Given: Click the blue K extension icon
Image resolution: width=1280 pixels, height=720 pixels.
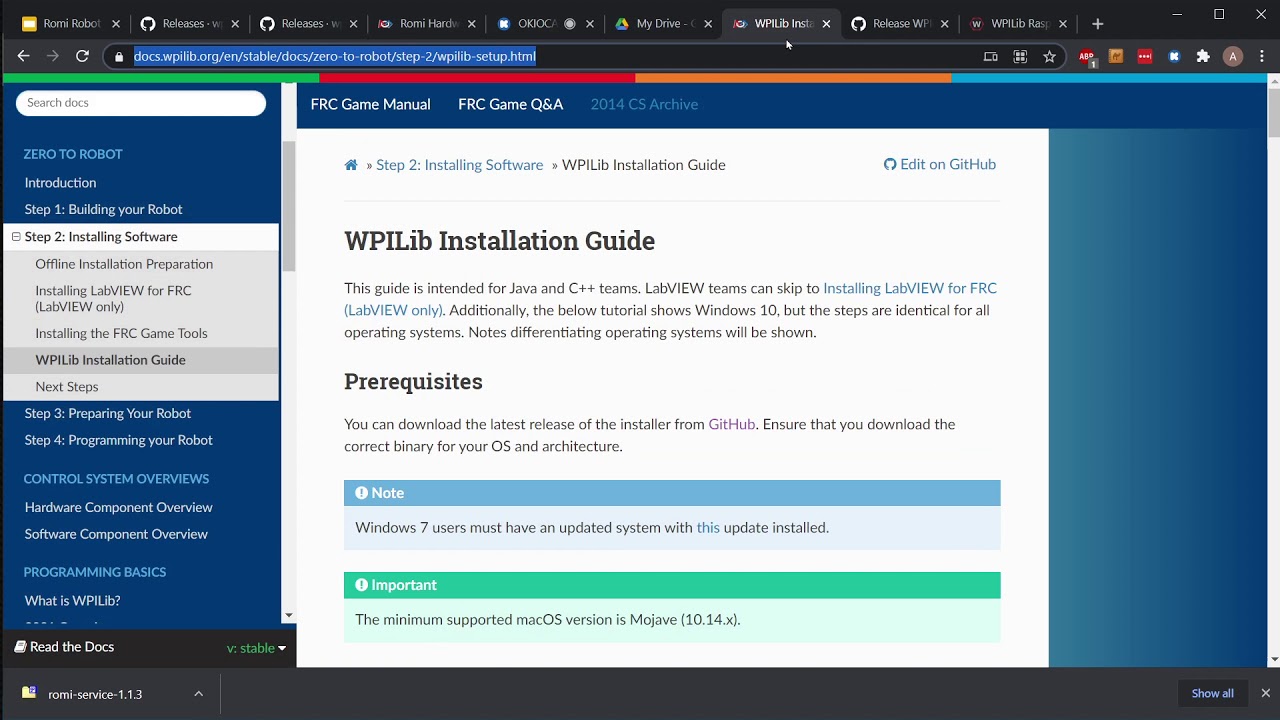Looking at the screenshot, I should tap(1174, 56).
